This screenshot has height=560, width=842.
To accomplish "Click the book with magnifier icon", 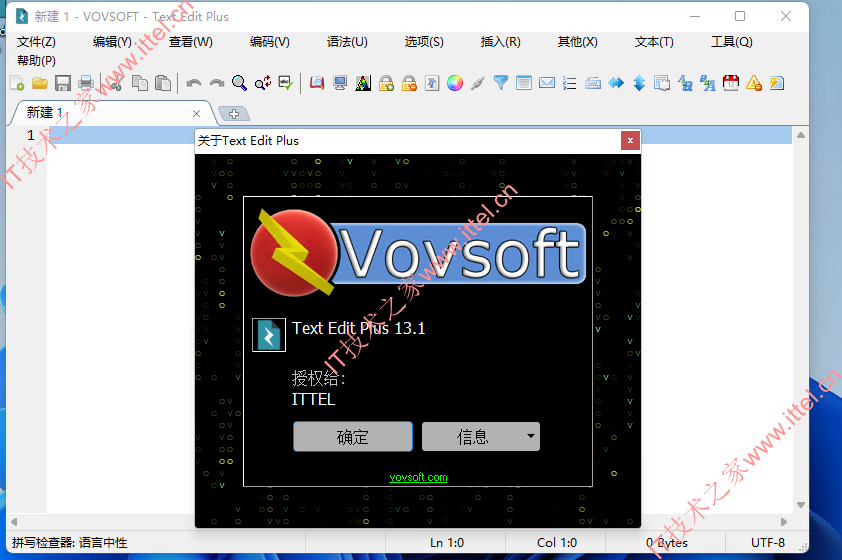I will tap(317, 83).
